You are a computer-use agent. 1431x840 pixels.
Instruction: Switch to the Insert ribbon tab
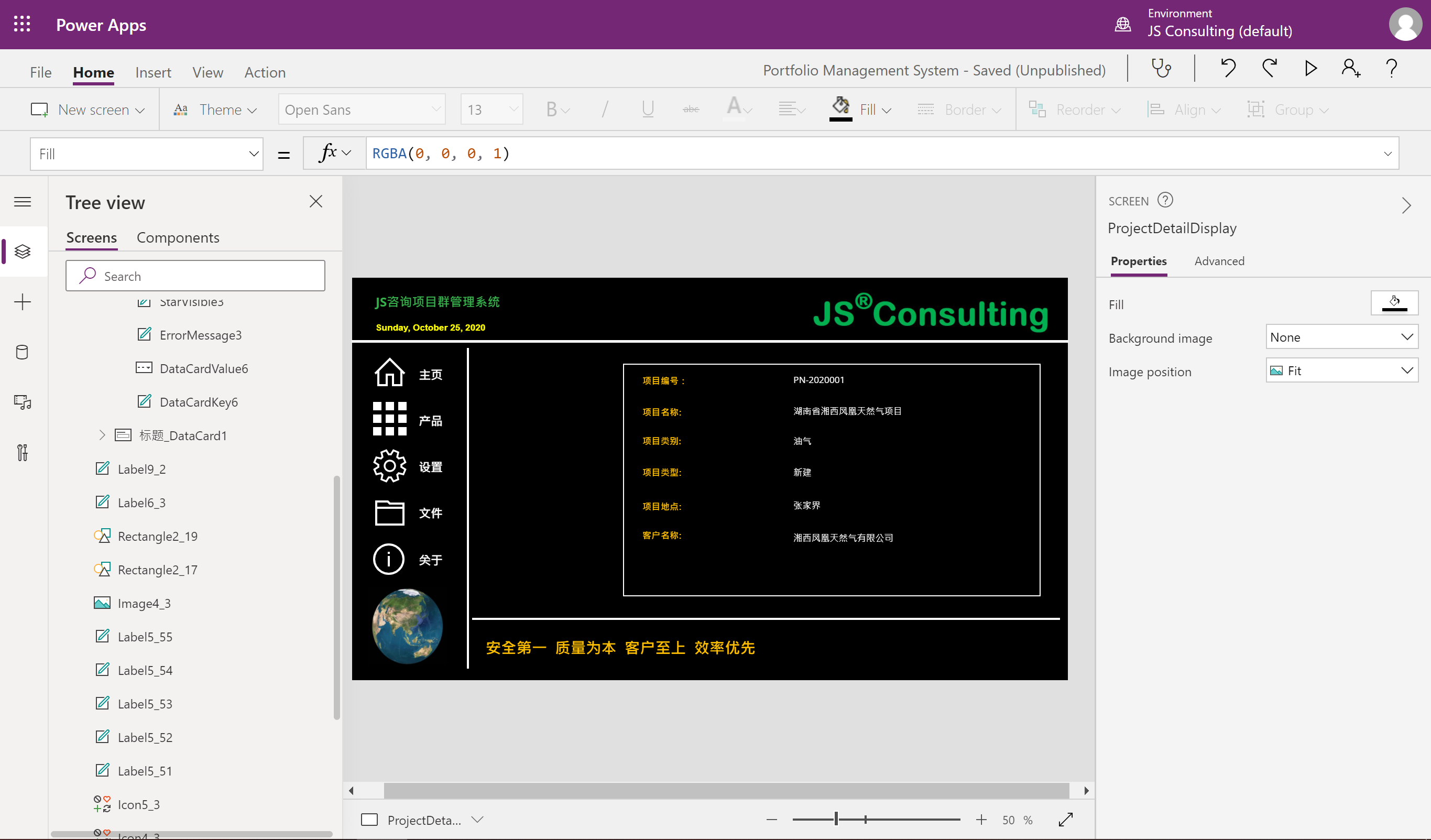point(154,73)
